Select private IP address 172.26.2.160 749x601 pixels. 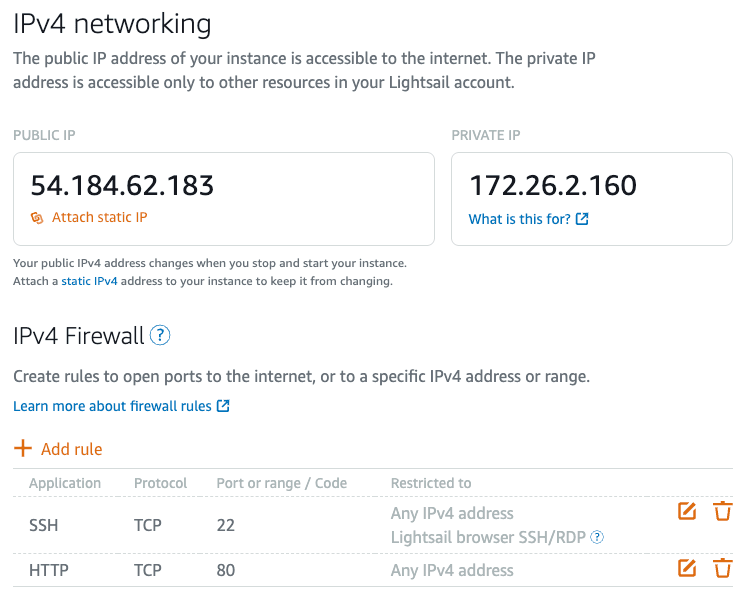tap(553, 185)
